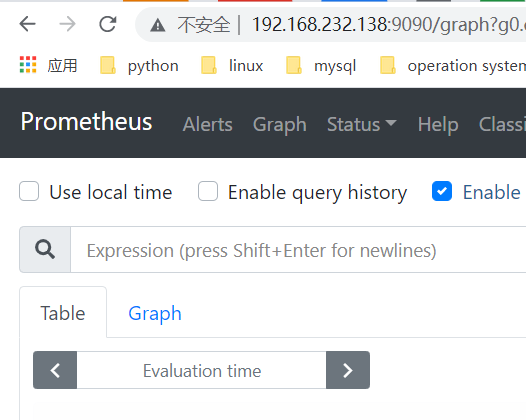Click the not-secure warning triangle icon

(158, 25)
